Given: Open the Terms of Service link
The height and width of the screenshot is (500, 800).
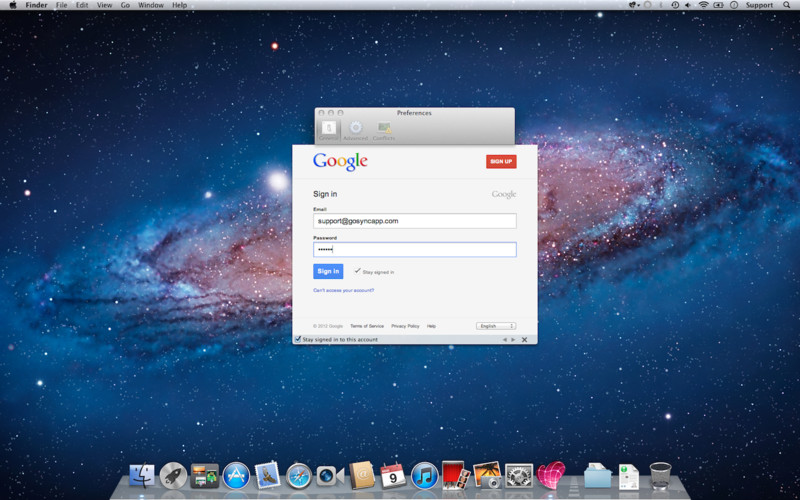Looking at the screenshot, I should pos(367,326).
